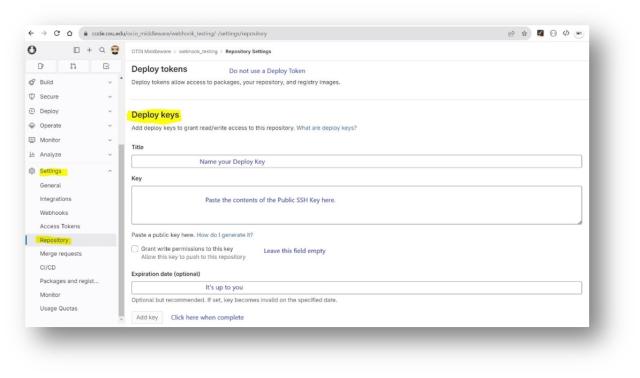Click the sidebar scrollbar up arrow
The width and height of the screenshot is (640, 378).
click(x=121, y=78)
